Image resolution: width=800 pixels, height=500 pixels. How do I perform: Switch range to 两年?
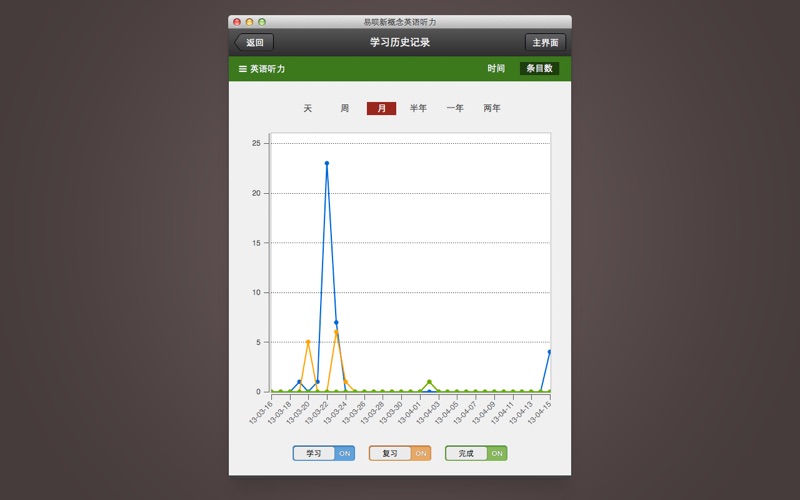(x=492, y=108)
